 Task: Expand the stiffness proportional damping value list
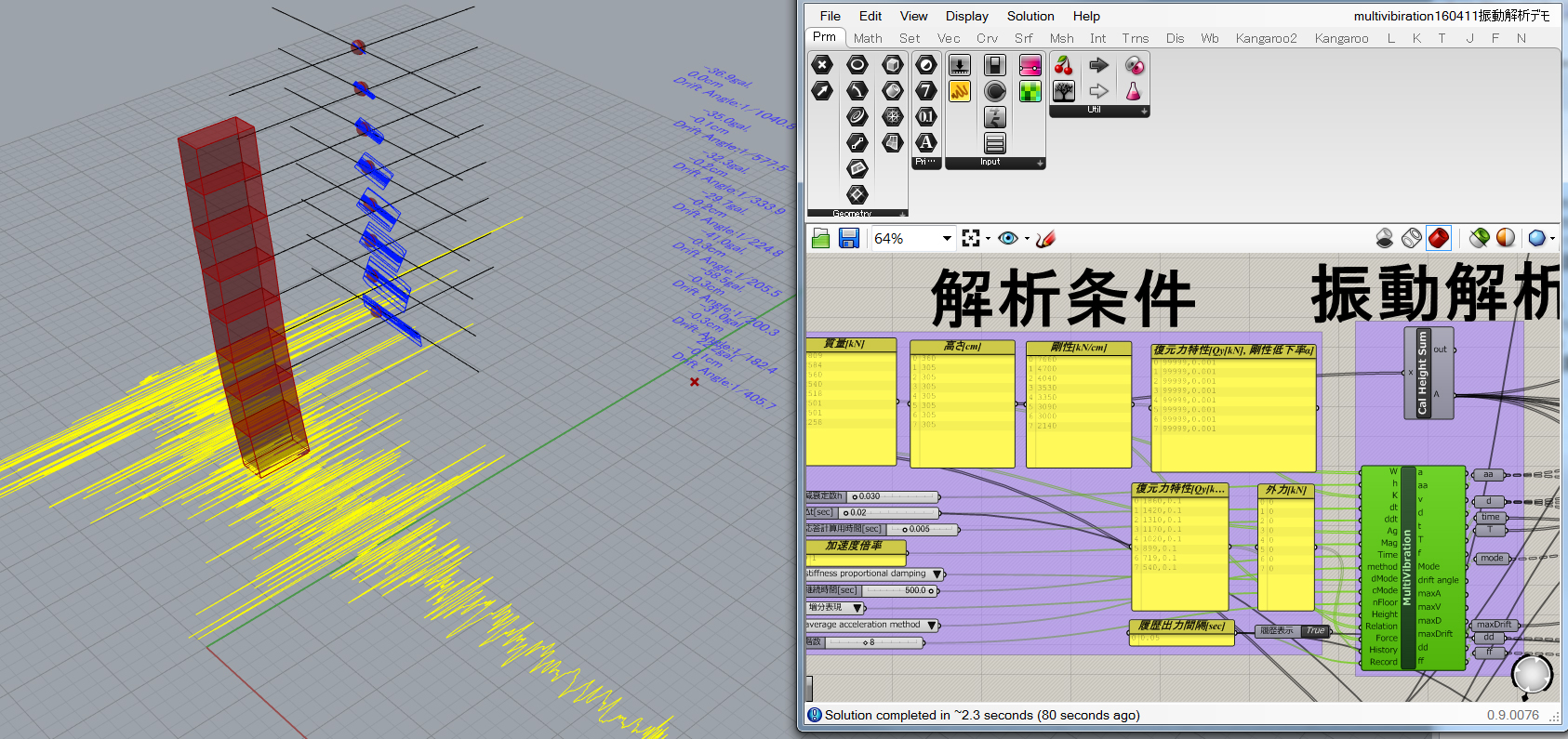pos(937,574)
